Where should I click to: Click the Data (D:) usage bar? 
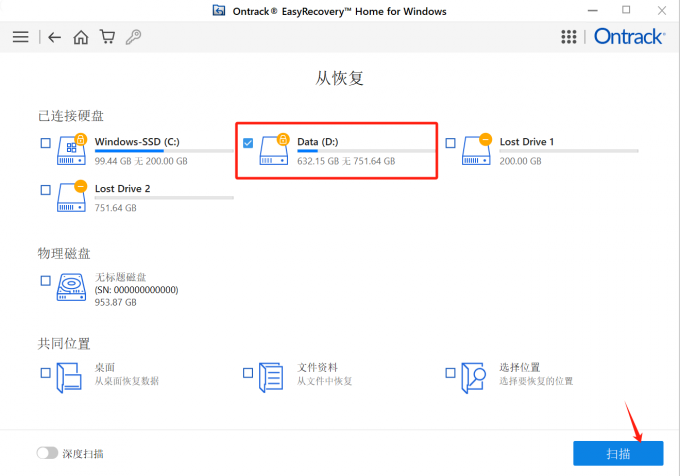click(366, 151)
